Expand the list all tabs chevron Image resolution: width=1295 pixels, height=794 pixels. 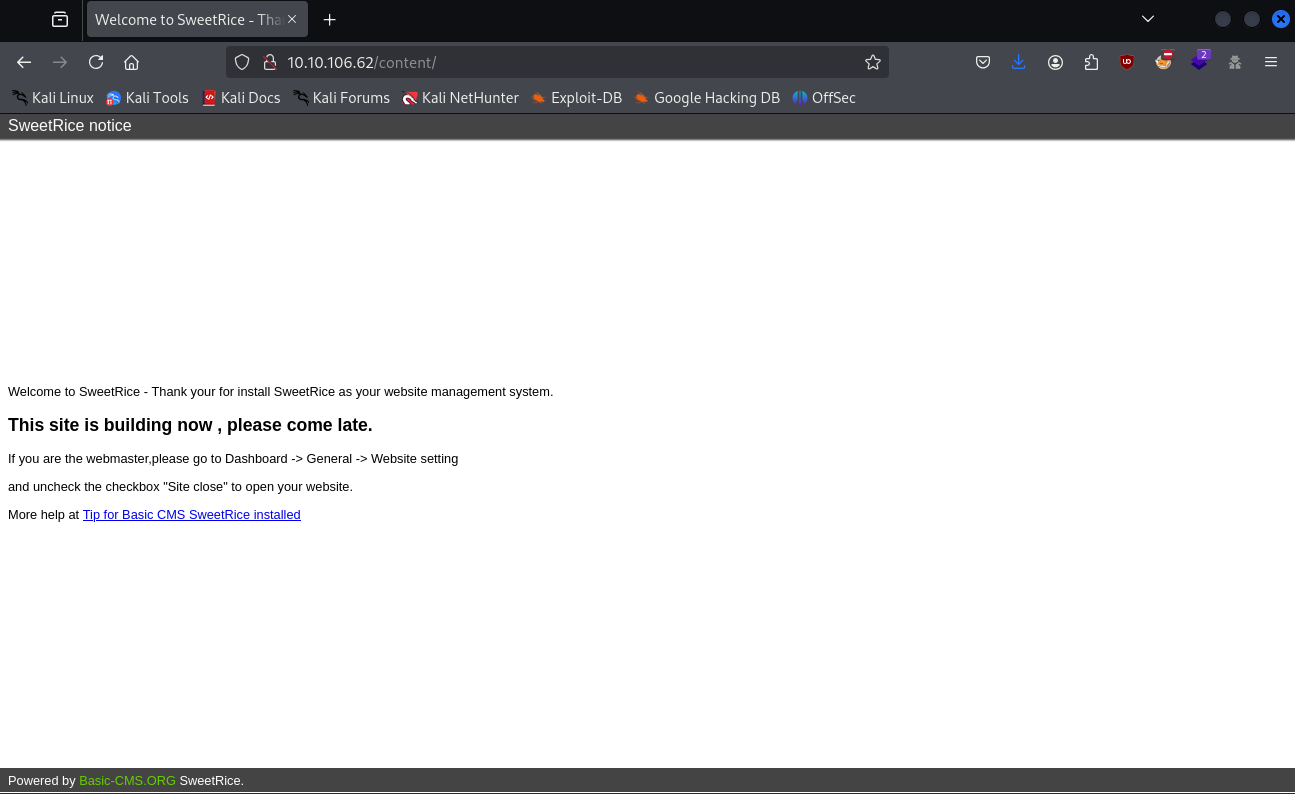tap(1148, 19)
